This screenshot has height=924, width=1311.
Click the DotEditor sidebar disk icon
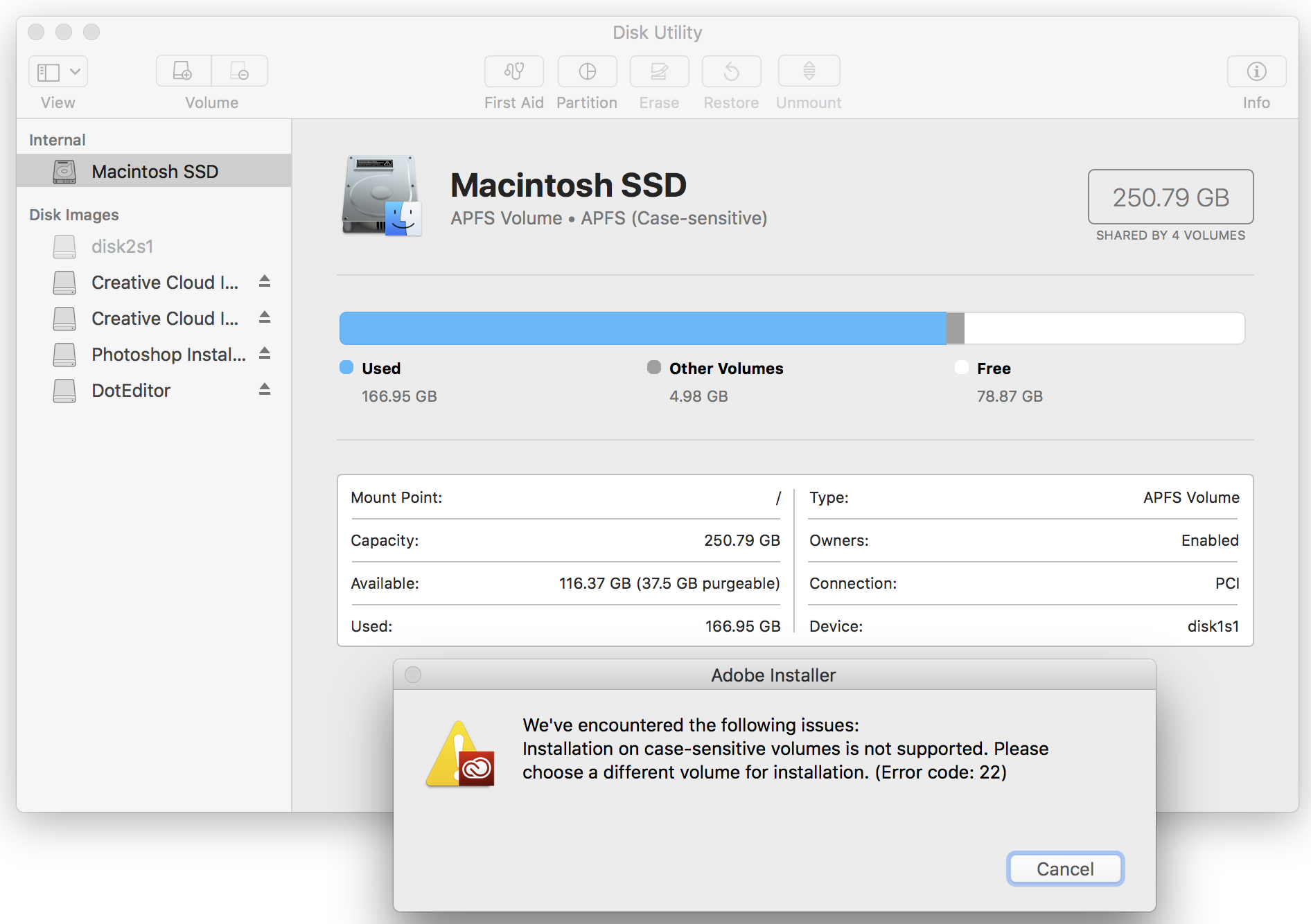pos(64,391)
